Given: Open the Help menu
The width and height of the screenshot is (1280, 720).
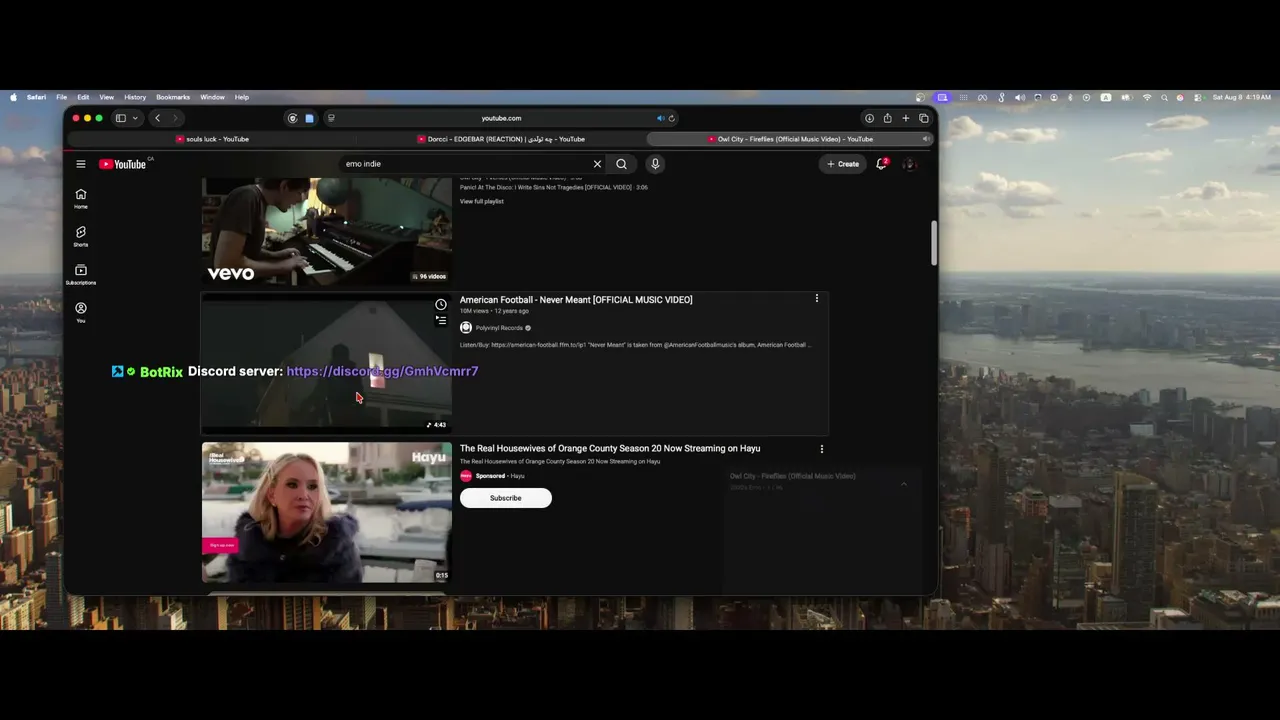Looking at the screenshot, I should coord(242,97).
